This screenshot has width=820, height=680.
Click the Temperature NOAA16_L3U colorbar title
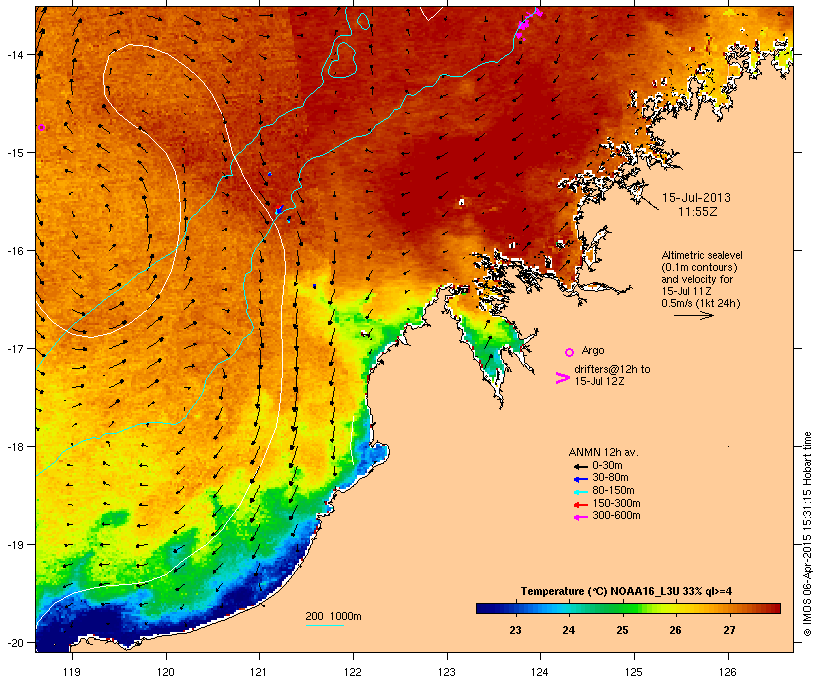click(x=626, y=591)
